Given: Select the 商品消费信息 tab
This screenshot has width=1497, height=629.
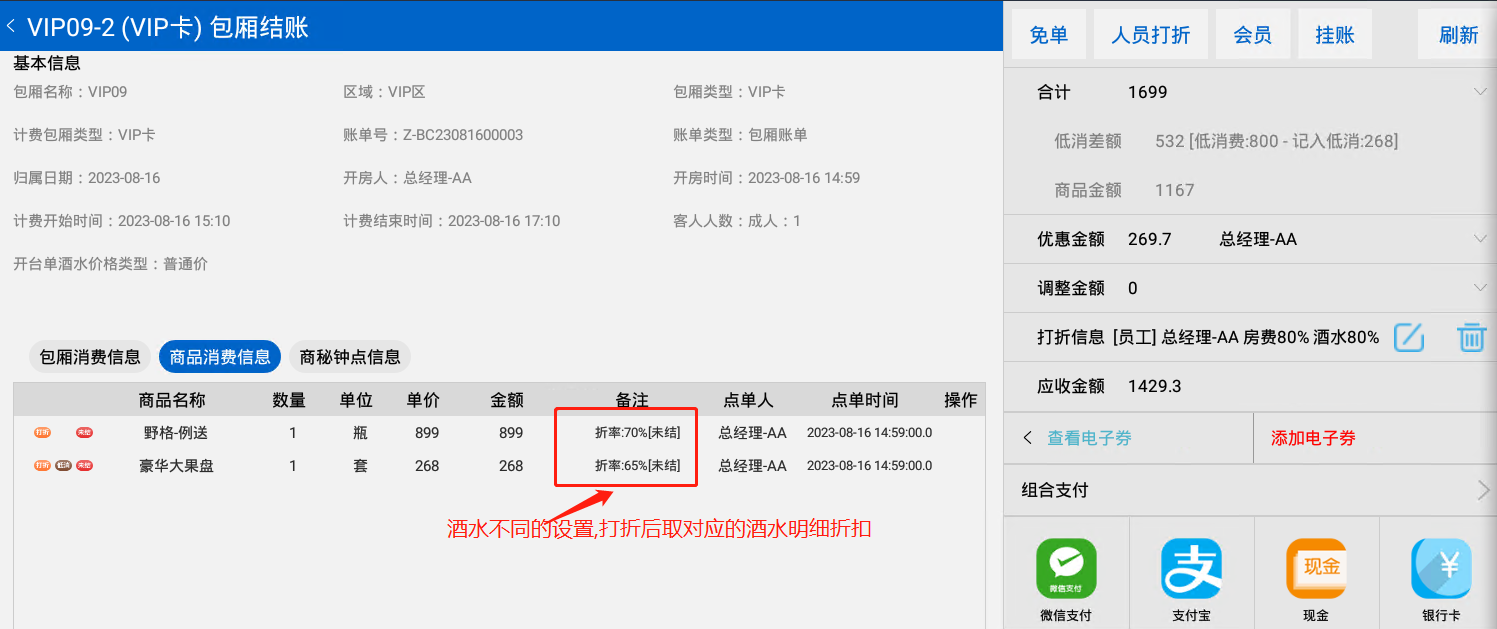Looking at the screenshot, I should coord(220,357).
